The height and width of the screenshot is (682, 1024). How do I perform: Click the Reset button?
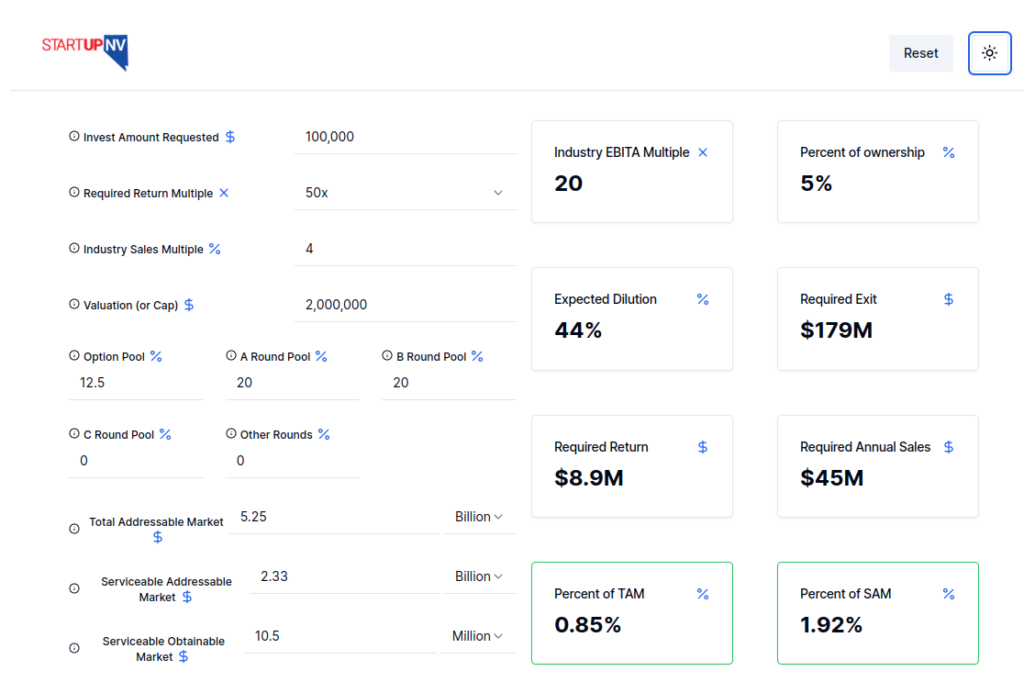click(920, 52)
